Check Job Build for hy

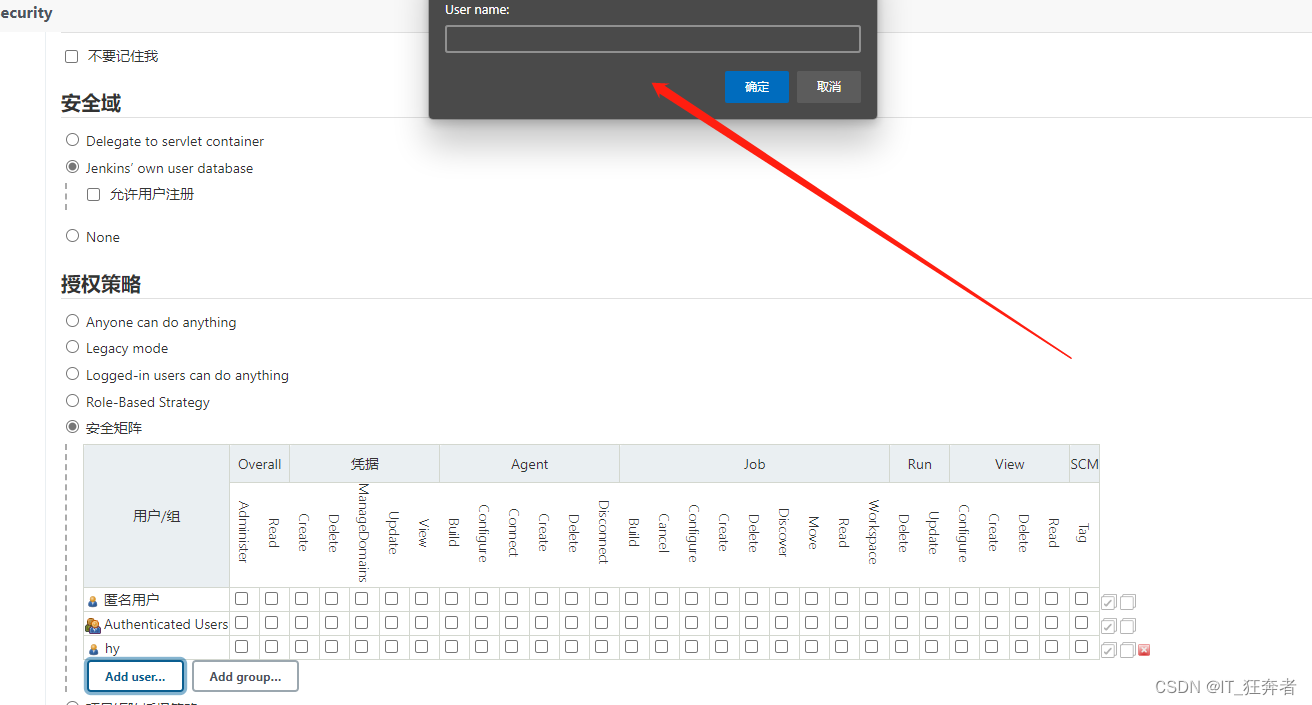pos(632,647)
